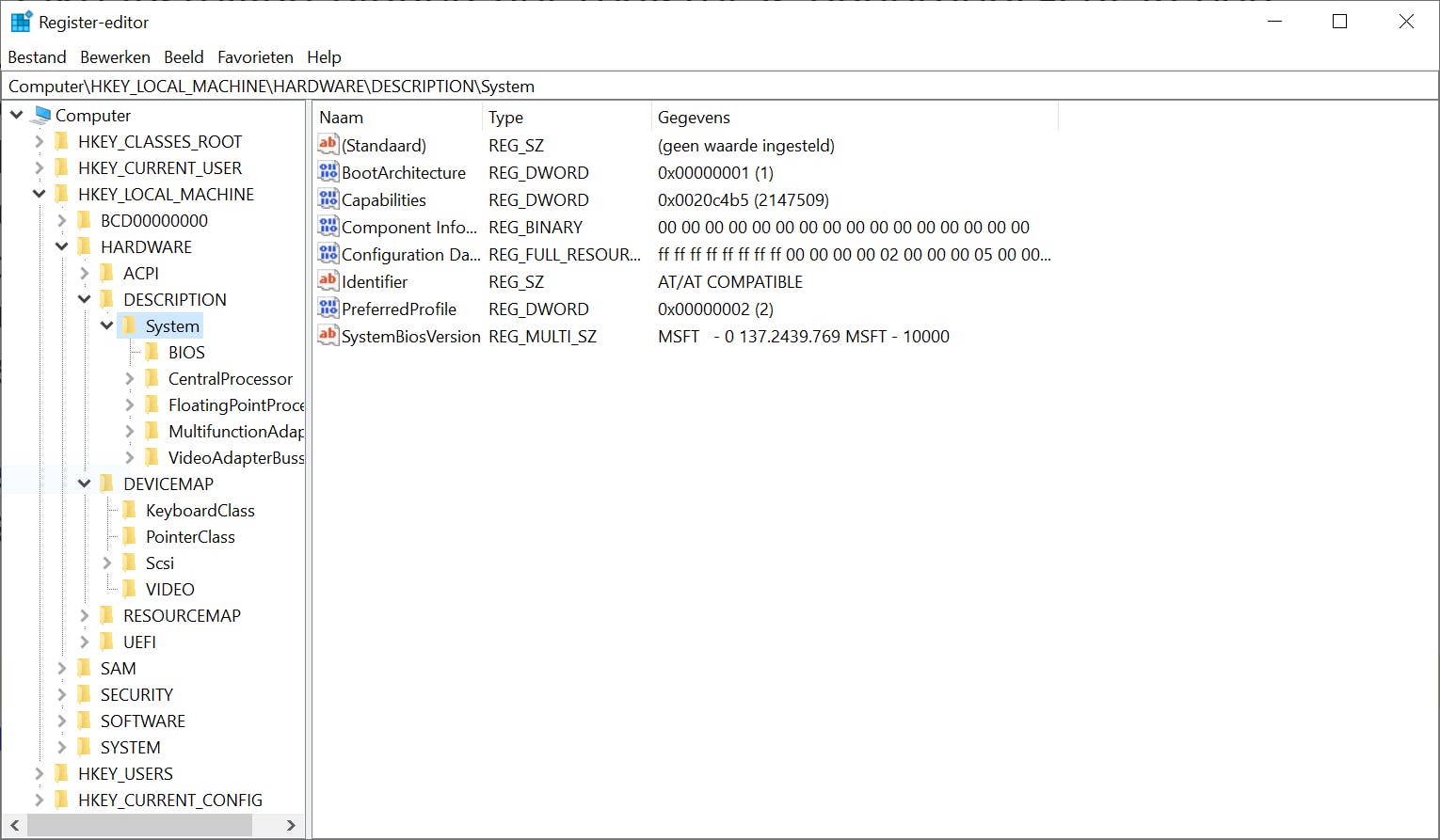This screenshot has width=1440, height=840.
Task: Open the Beeld menu
Action: (x=184, y=57)
